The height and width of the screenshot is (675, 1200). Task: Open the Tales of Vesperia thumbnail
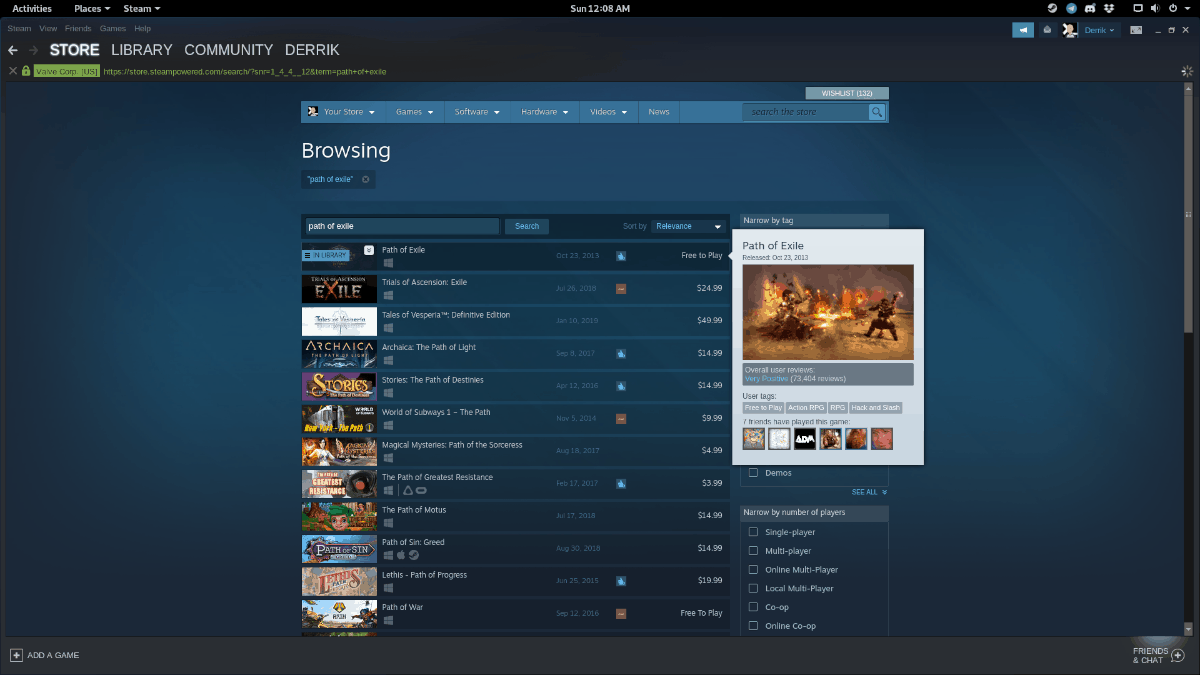pos(339,321)
